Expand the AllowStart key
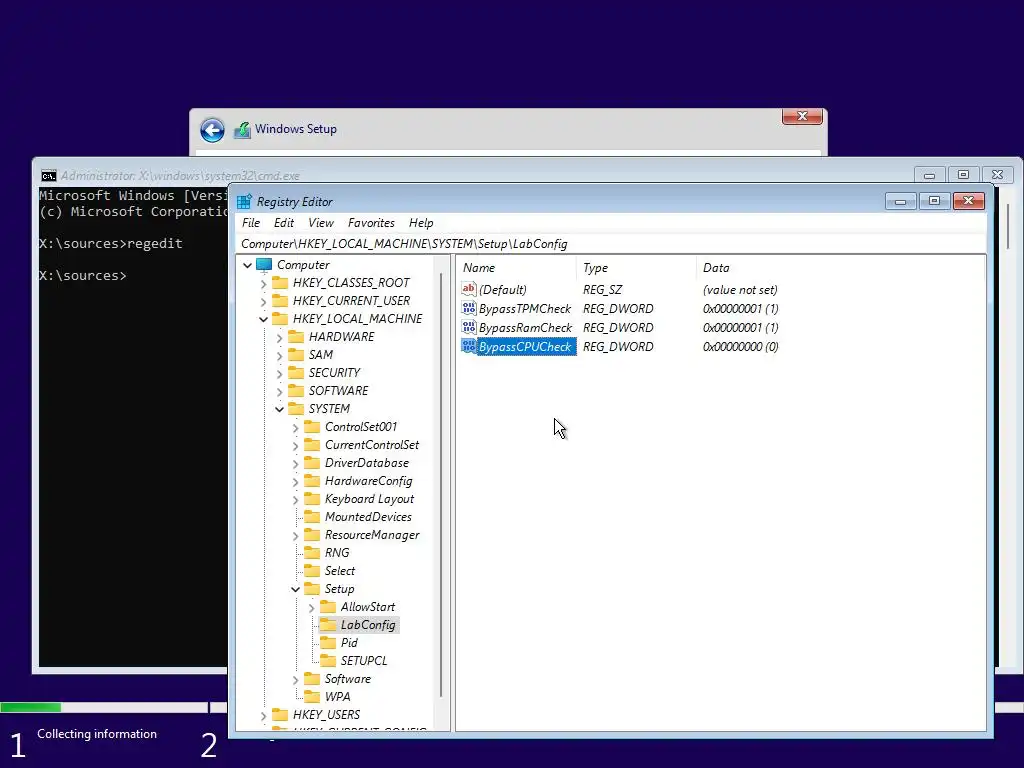1024x768 pixels. coord(312,607)
